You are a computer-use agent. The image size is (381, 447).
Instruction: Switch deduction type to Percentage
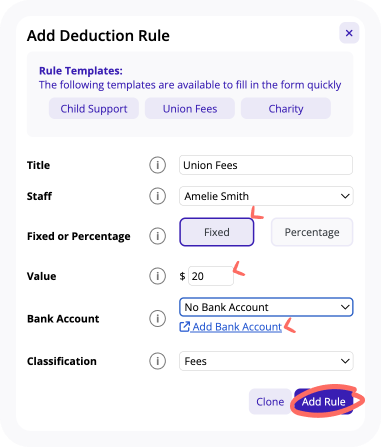[312, 232]
